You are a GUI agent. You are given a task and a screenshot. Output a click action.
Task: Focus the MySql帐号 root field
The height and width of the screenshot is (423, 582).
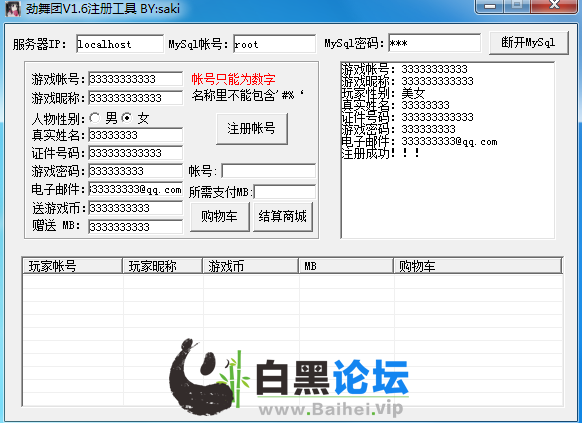coord(275,44)
